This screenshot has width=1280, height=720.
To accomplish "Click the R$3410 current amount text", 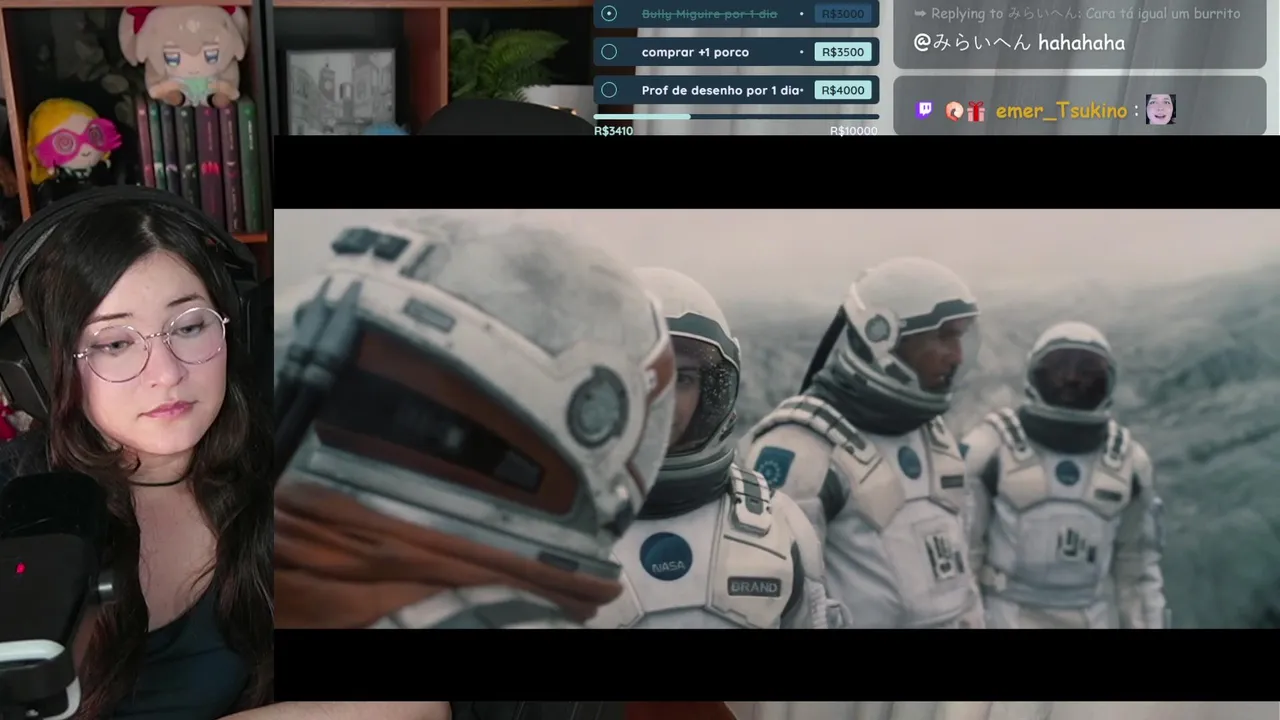I will click(x=613, y=131).
